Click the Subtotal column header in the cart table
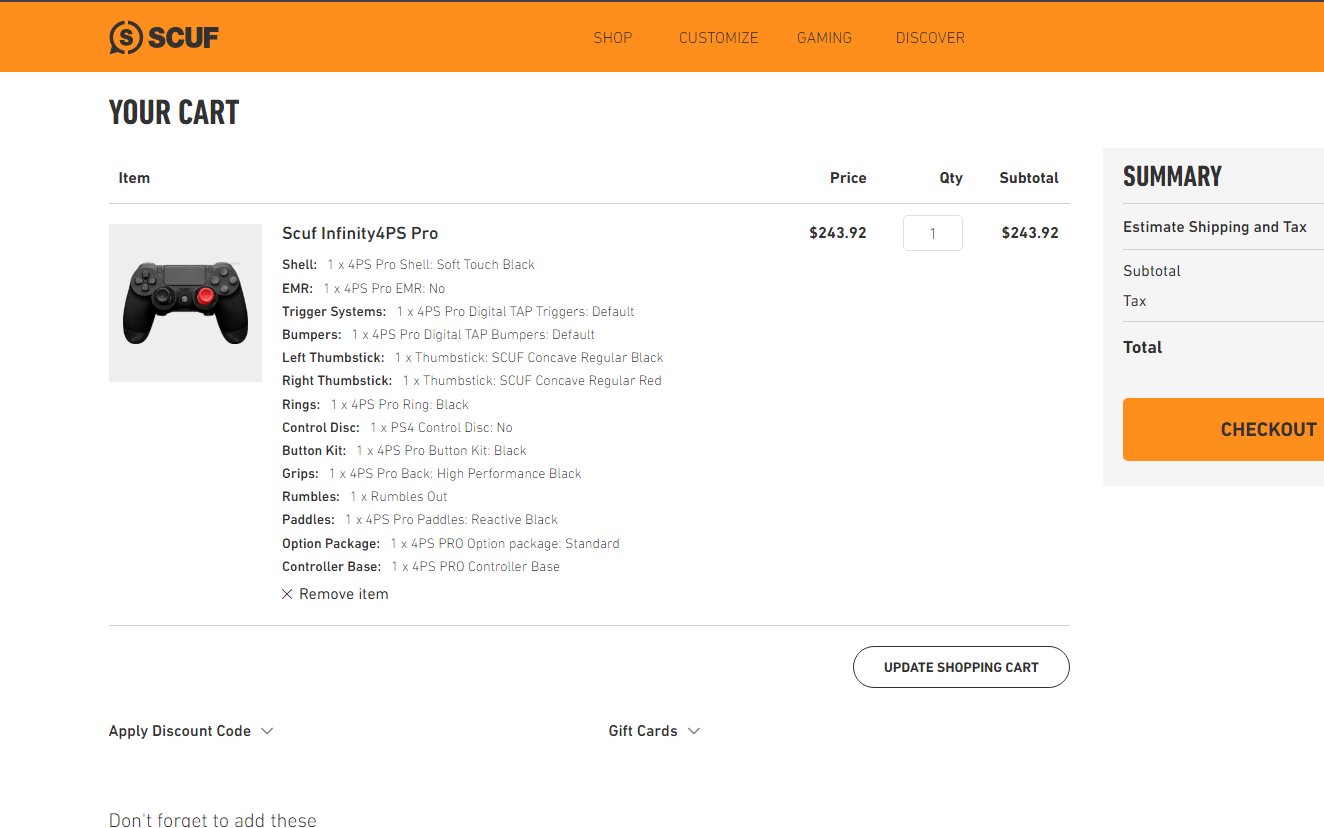This screenshot has width=1324, height=828. pos(1029,178)
